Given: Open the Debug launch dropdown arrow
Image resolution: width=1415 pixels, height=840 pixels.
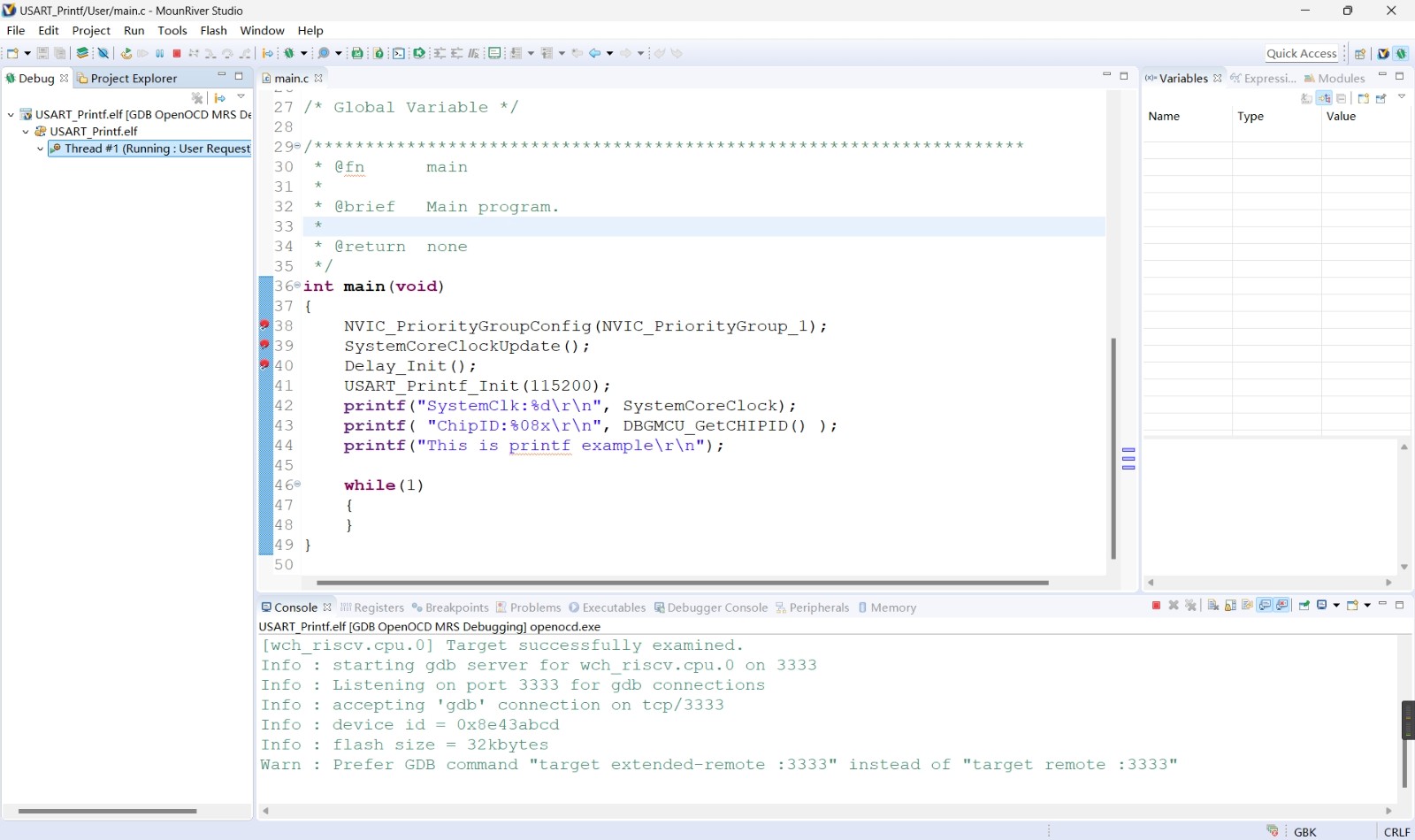Looking at the screenshot, I should tap(304, 53).
